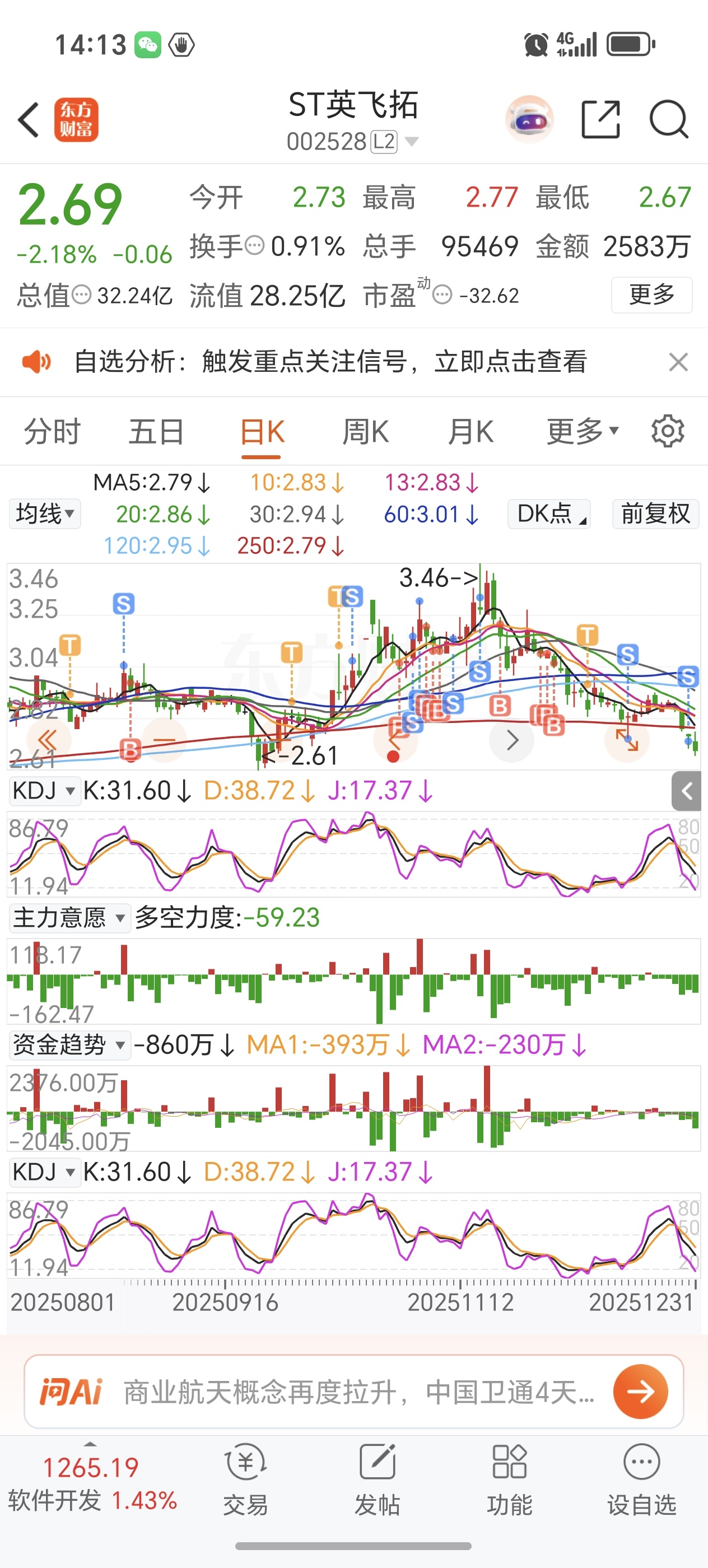This screenshot has height=1568, width=708.
Task: Tap the TS marker pair atop chart
Action: coord(345,596)
